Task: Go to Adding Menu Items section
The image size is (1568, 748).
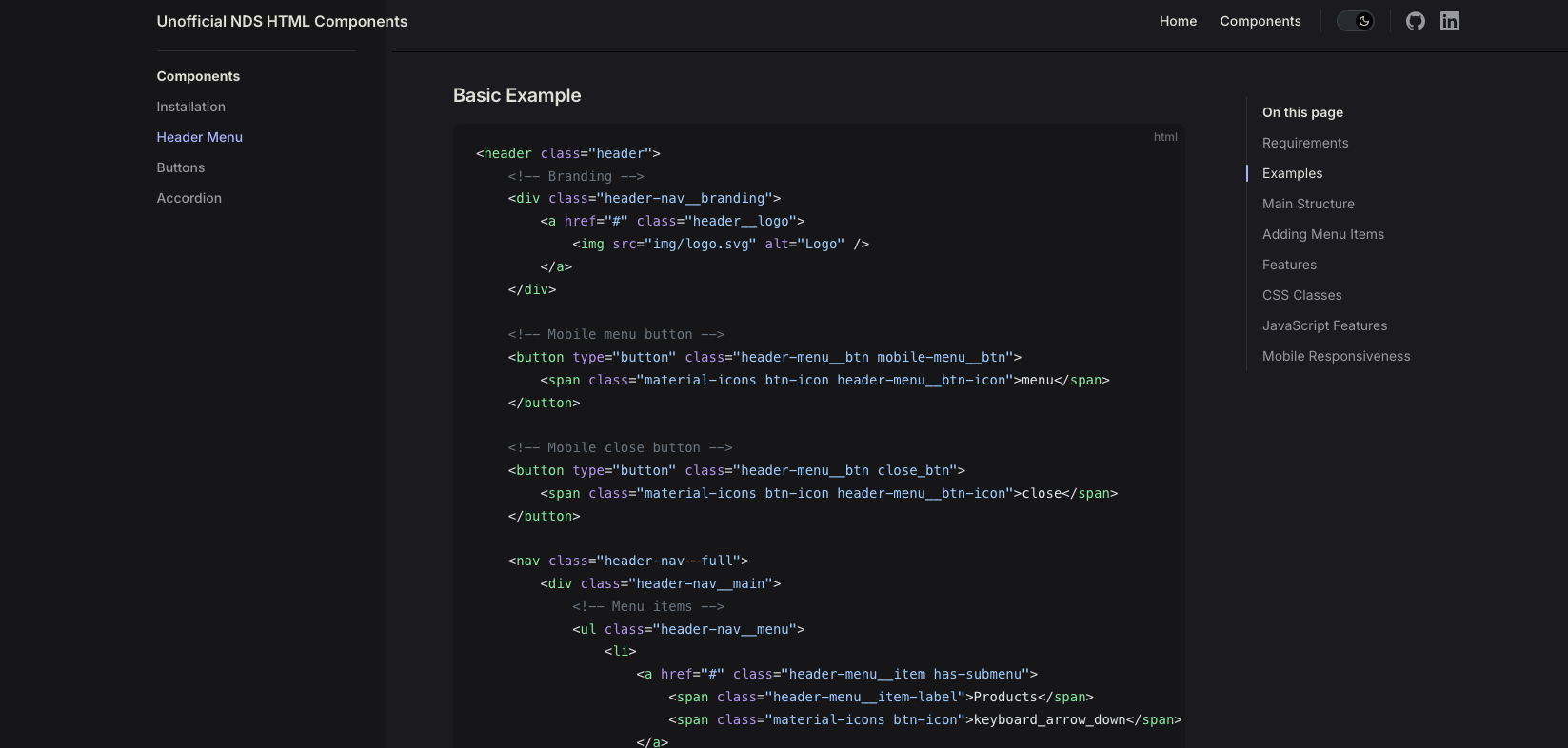Action: (x=1322, y=234)
